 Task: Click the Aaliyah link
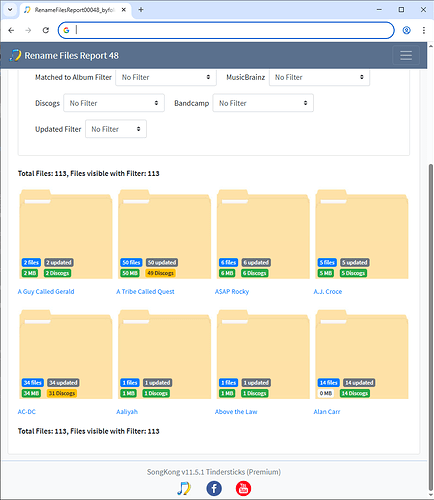coord(127,412)
